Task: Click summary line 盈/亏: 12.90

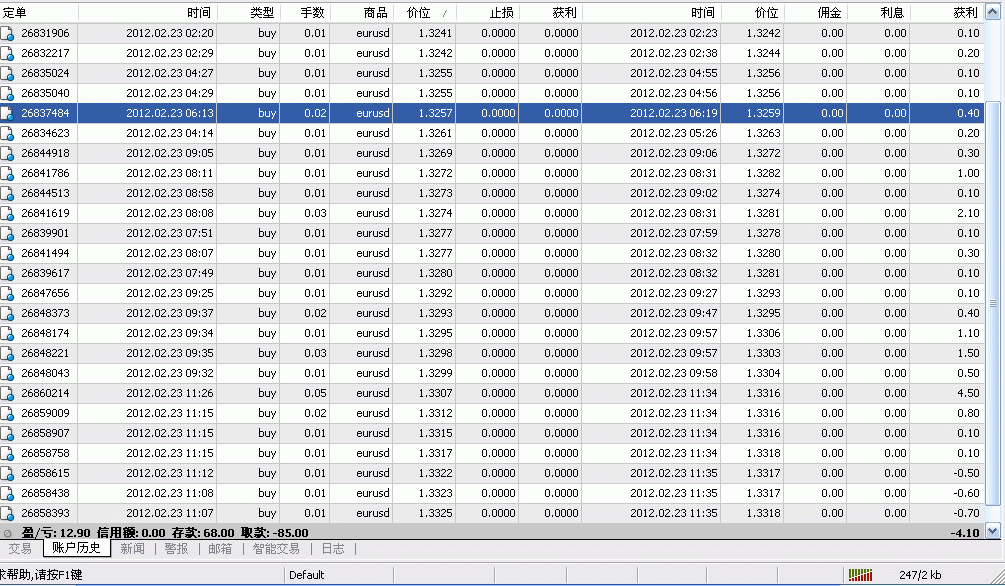Action: [56, 533]
